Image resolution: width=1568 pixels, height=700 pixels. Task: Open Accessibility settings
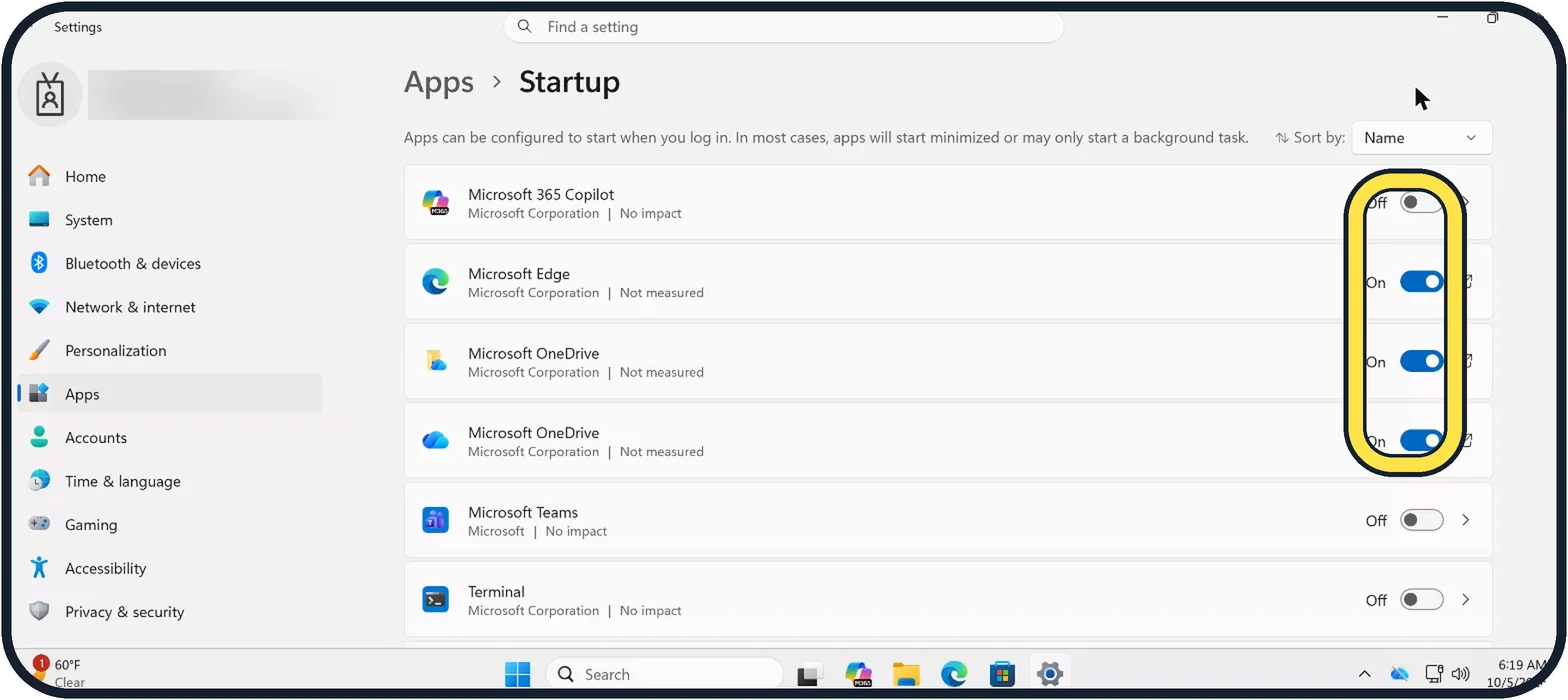click(x=170, y=568)
